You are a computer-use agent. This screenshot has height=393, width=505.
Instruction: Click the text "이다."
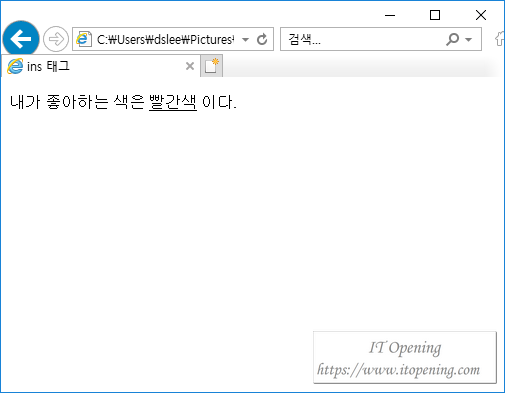[219, 102]
